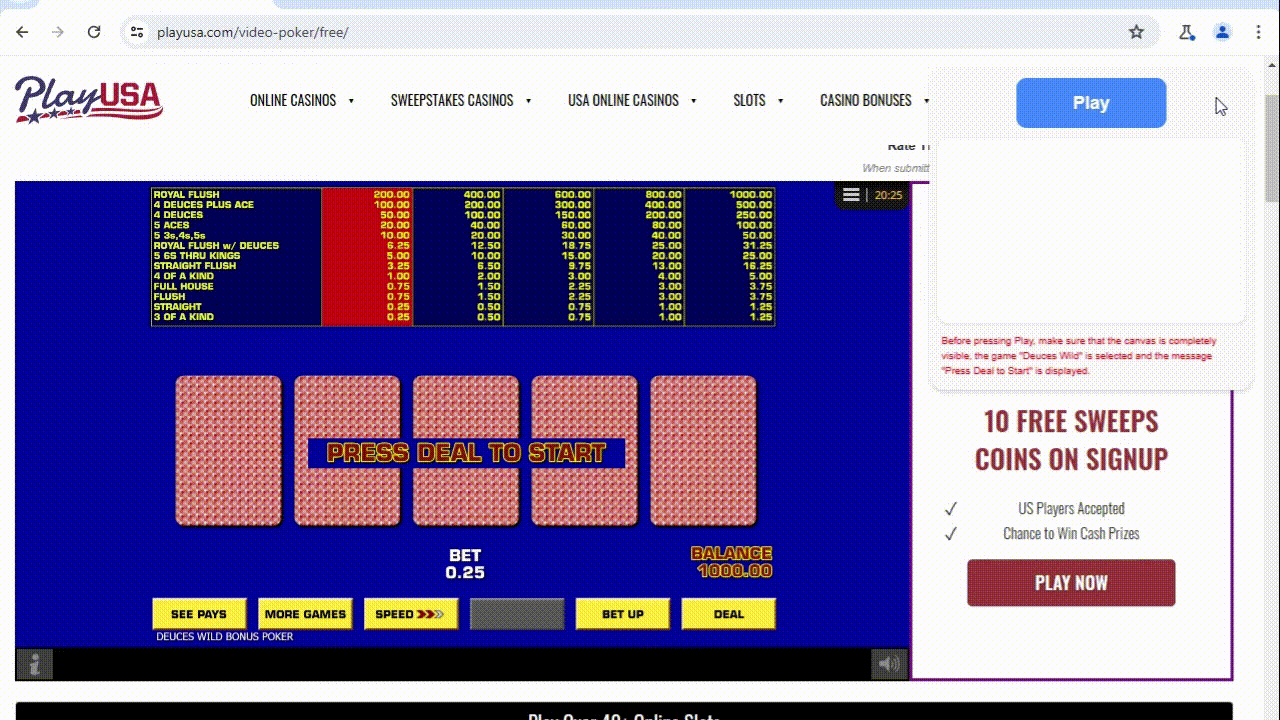This screenshot has width=1280, height=720.
Task: Click the fourth face-down card
Action: [x=585, y=451]
